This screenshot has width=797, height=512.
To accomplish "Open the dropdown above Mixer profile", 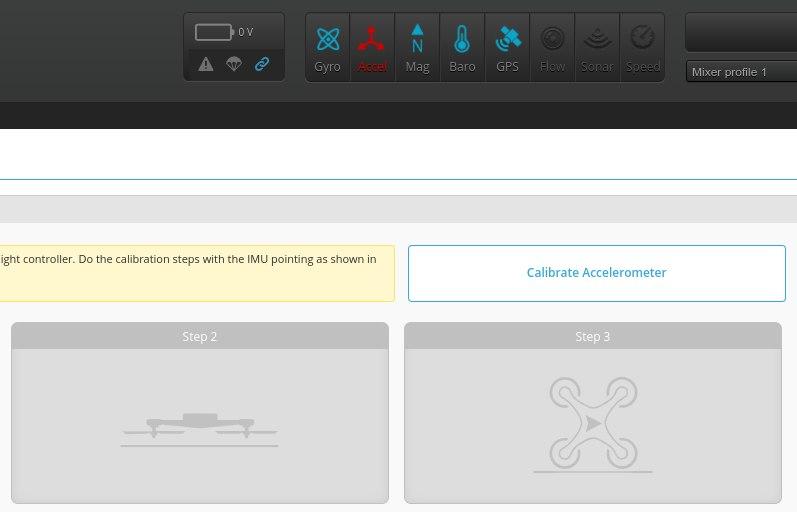I will point(741,33).
